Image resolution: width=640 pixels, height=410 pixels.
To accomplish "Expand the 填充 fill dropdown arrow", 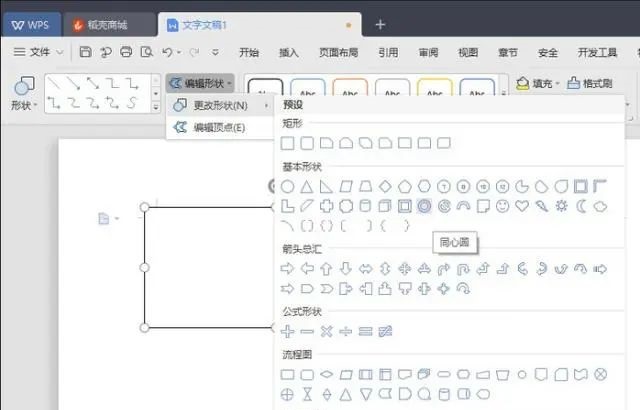I will (x=557, y=84).
